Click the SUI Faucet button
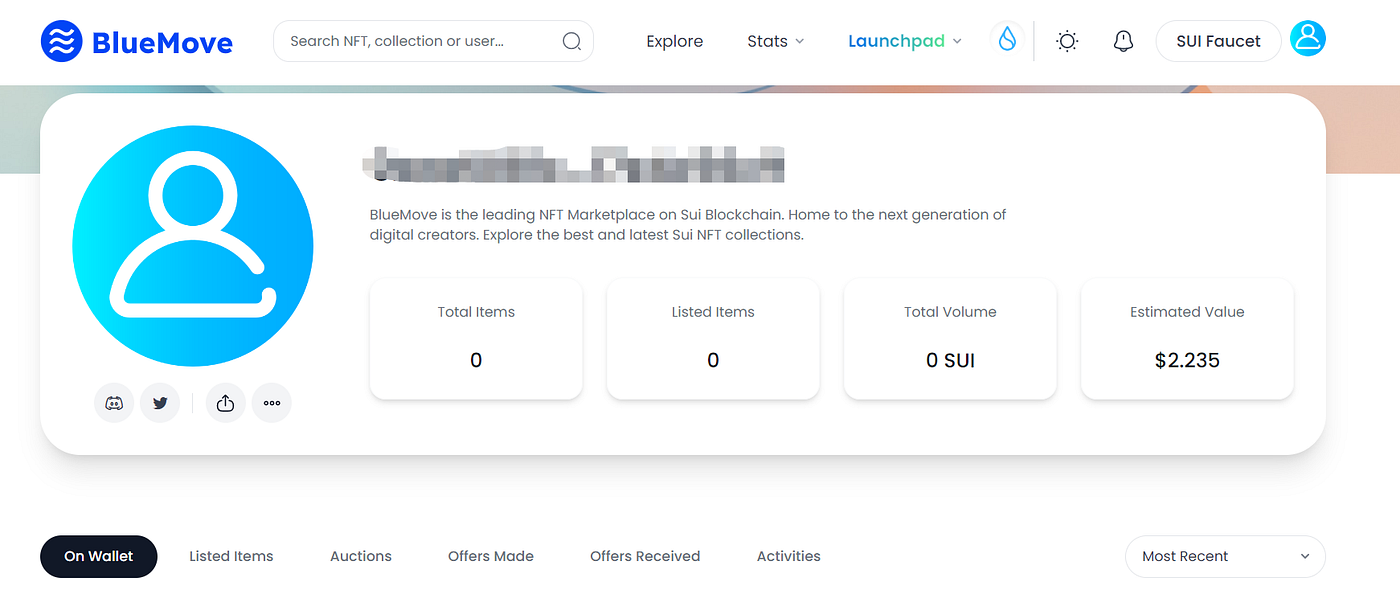The height and width of the screenshot is (611, 1400). (x=1218, y=41)
